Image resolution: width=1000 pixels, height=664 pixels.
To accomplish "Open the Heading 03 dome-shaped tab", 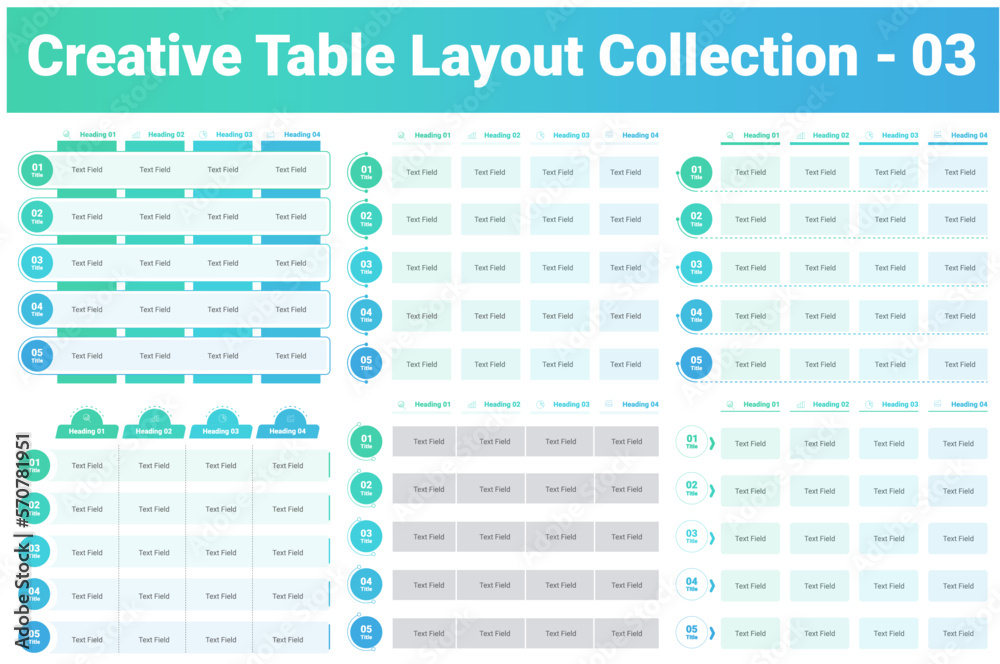I will pos(221,424).
